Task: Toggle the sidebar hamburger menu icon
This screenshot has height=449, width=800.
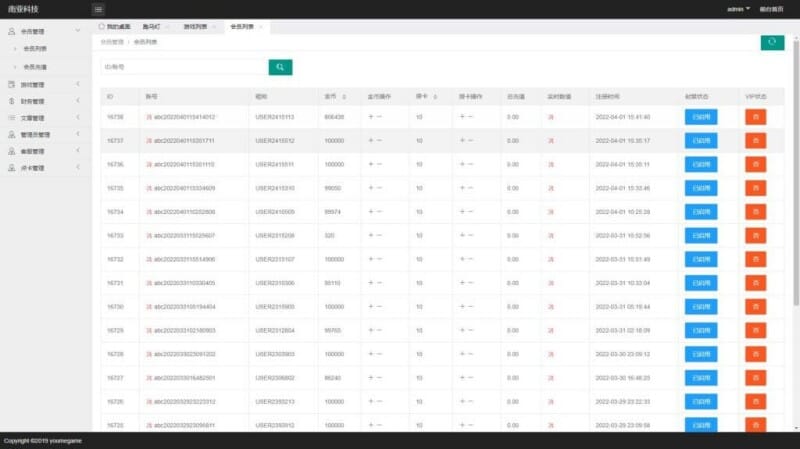Action: (98, 9)
